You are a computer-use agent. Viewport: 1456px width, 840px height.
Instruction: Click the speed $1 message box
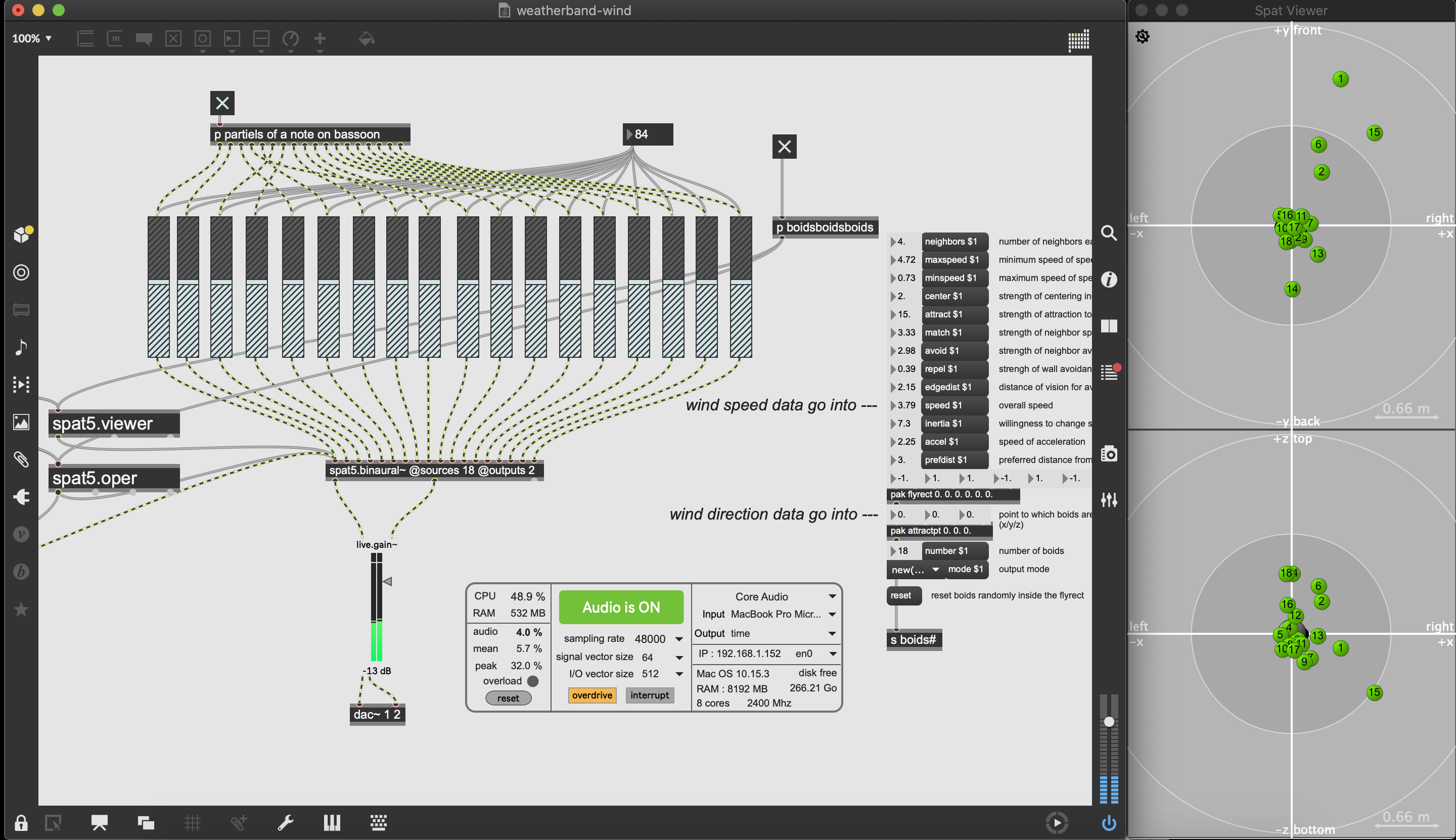pos(954,405)
